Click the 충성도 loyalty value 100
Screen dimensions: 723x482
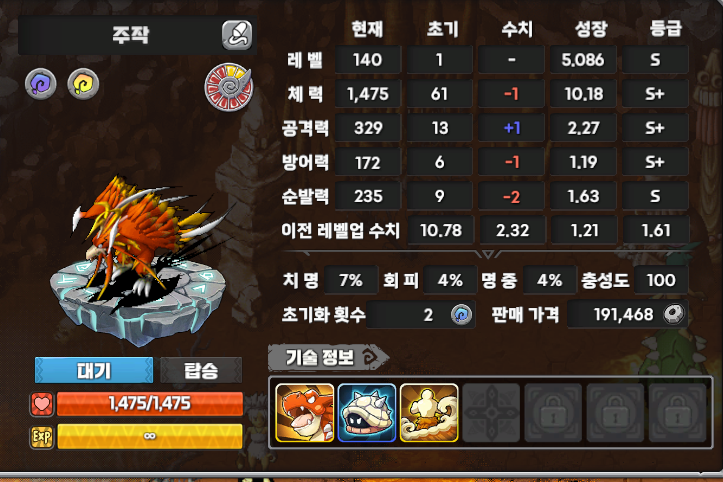pos(661,280)
